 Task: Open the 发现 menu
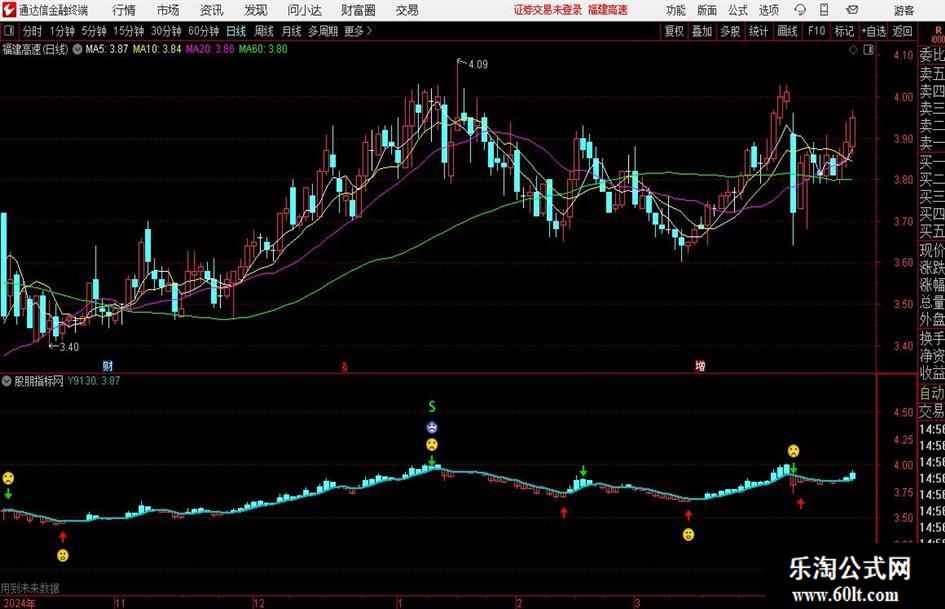click(x=256, y=10)
